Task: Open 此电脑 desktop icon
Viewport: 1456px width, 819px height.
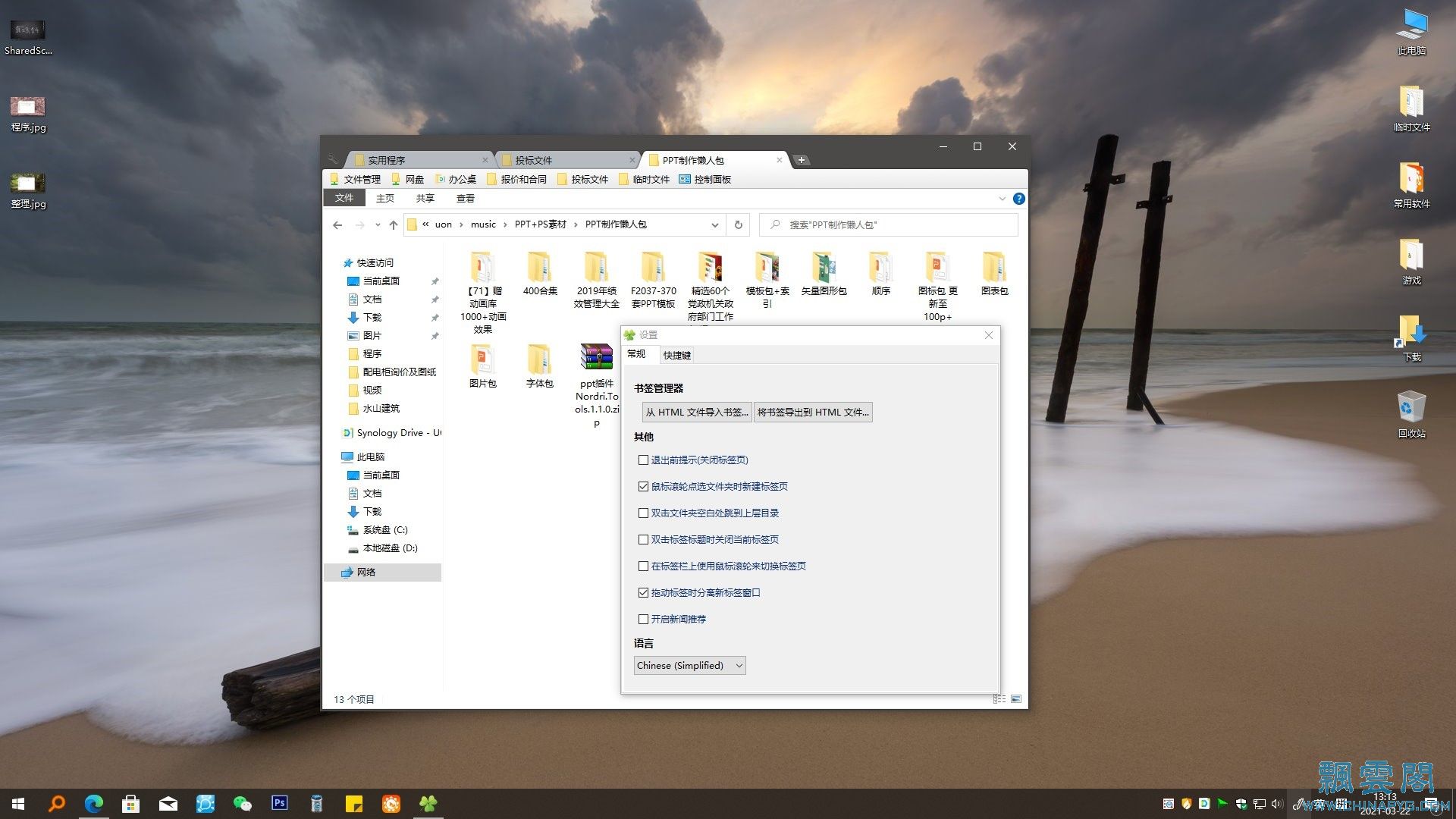Action: pyautogui.click(x=1411, y=32)
